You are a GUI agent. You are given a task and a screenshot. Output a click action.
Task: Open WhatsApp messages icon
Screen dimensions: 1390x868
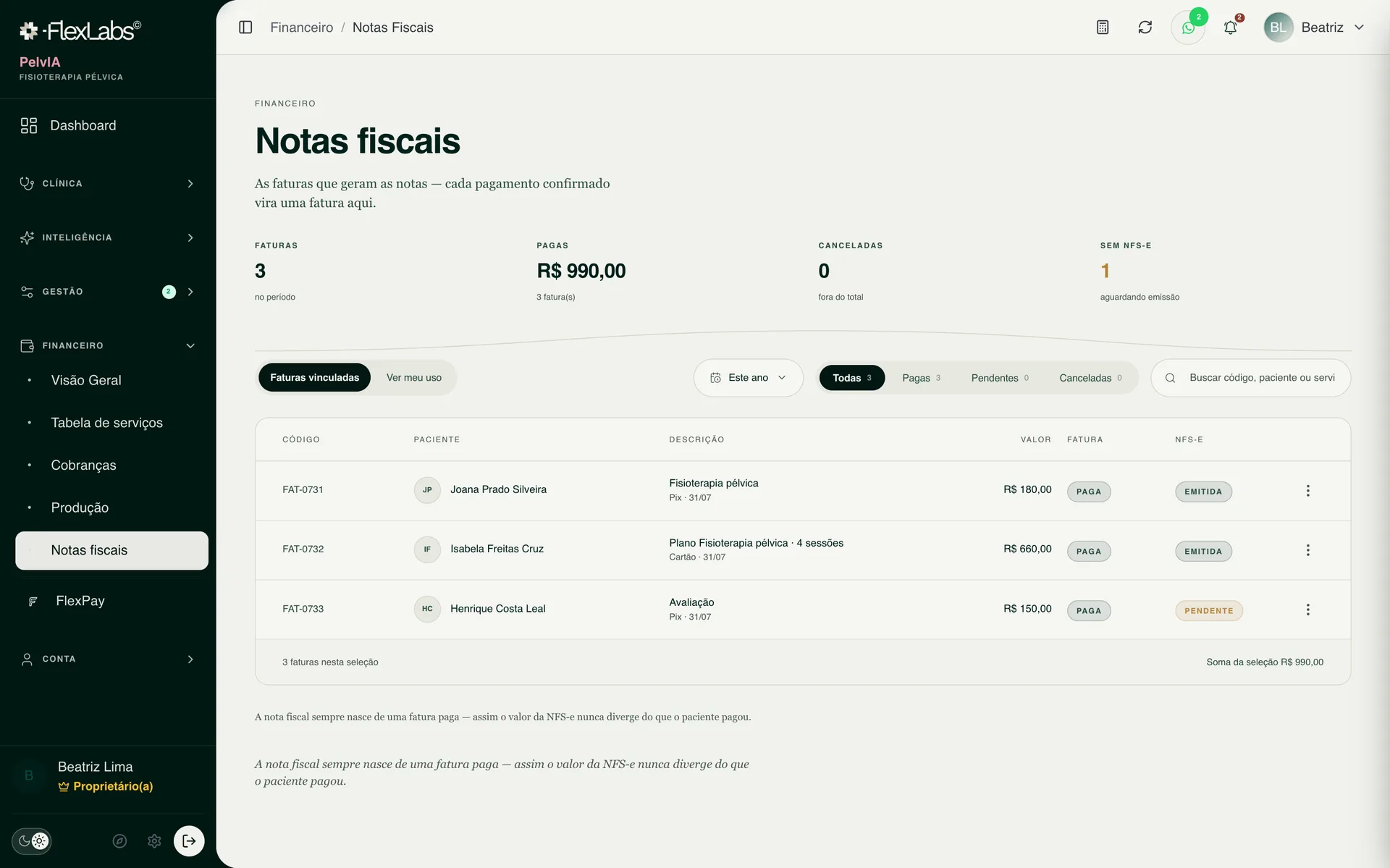tap(1188, 28)
